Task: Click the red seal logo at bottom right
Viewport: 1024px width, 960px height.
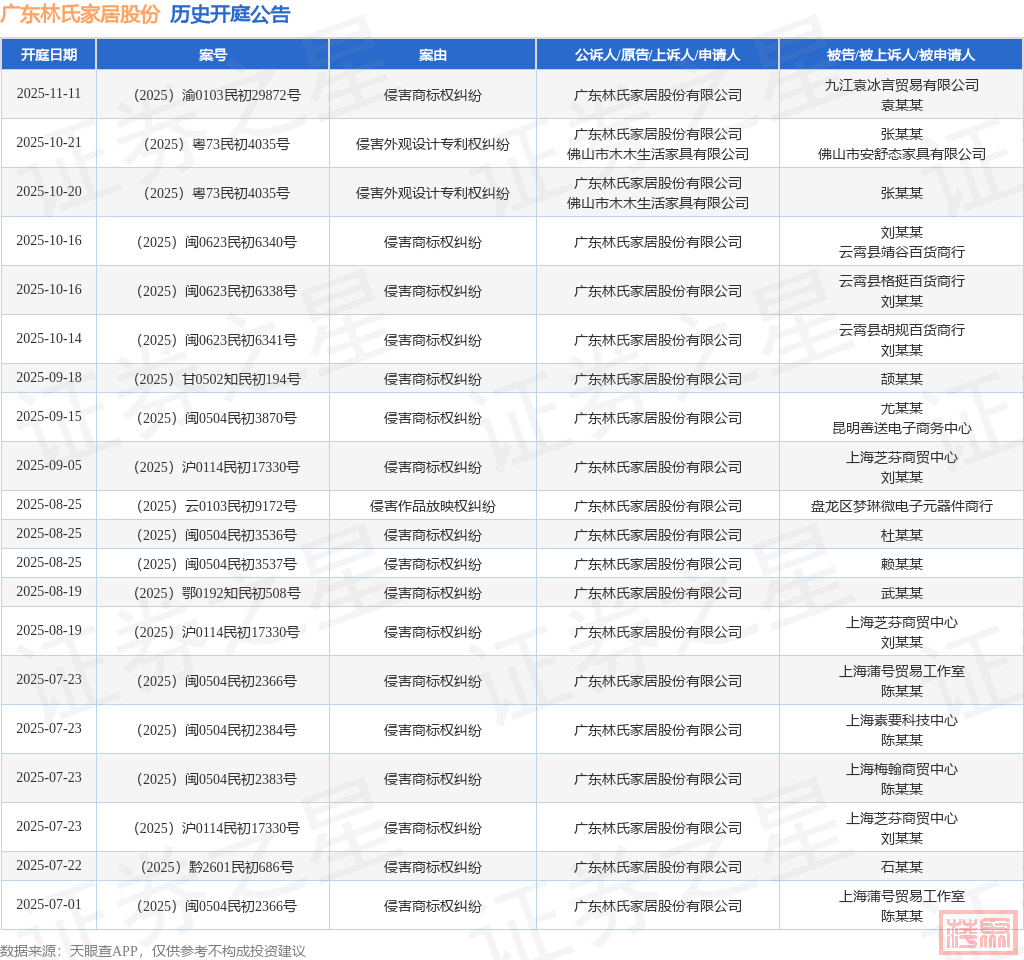Action: [x=979, y=932]
